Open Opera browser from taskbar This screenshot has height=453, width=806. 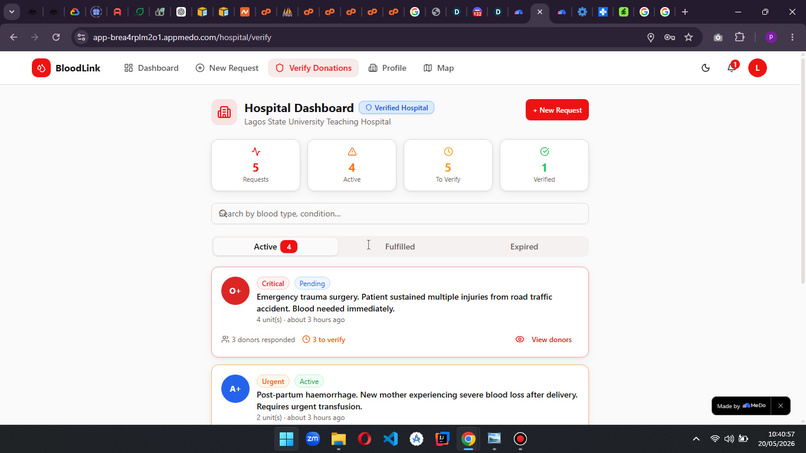tap(364, 439)
